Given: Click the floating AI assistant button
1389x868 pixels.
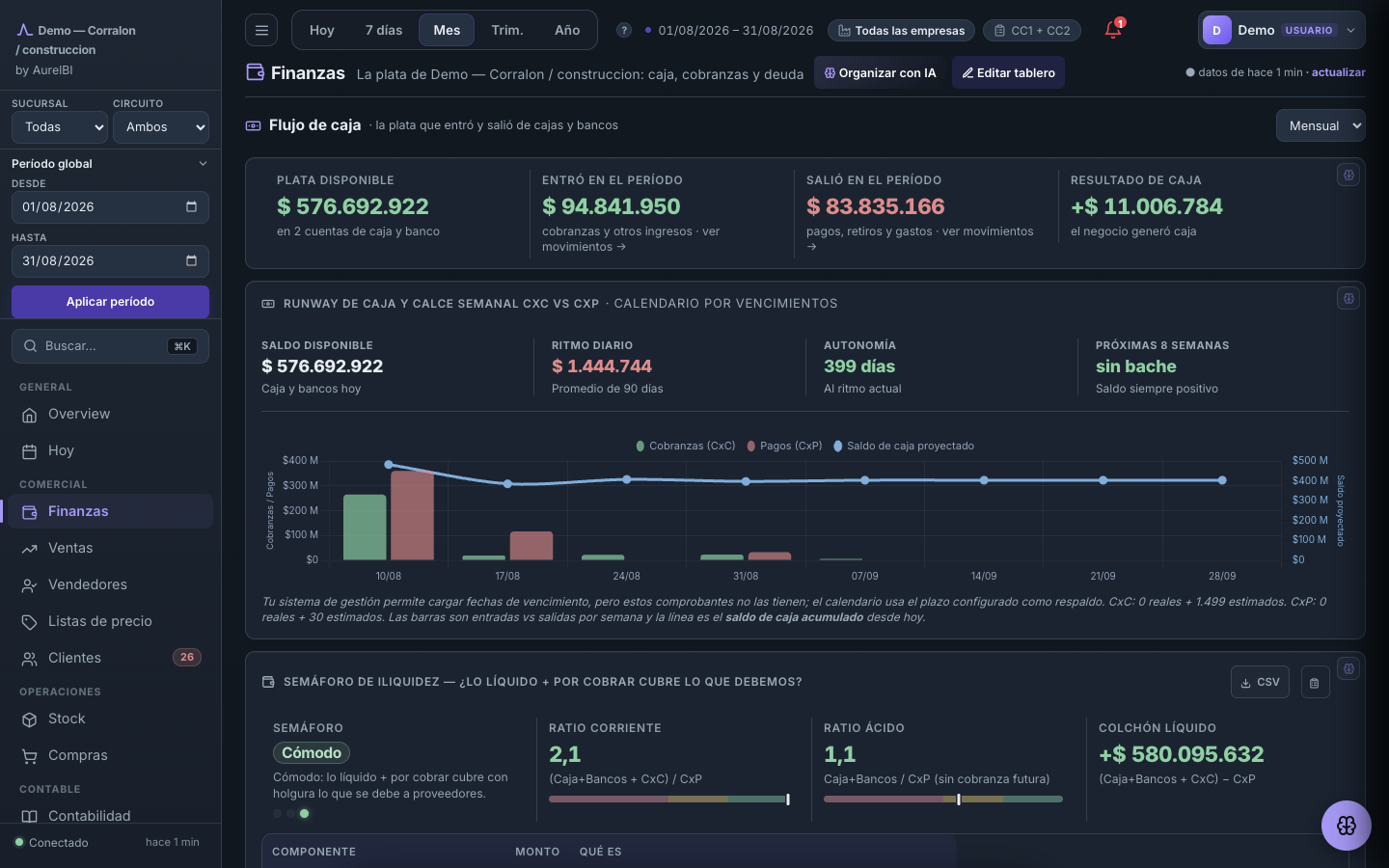Looking at the screenshot, I should (1347, 826).
